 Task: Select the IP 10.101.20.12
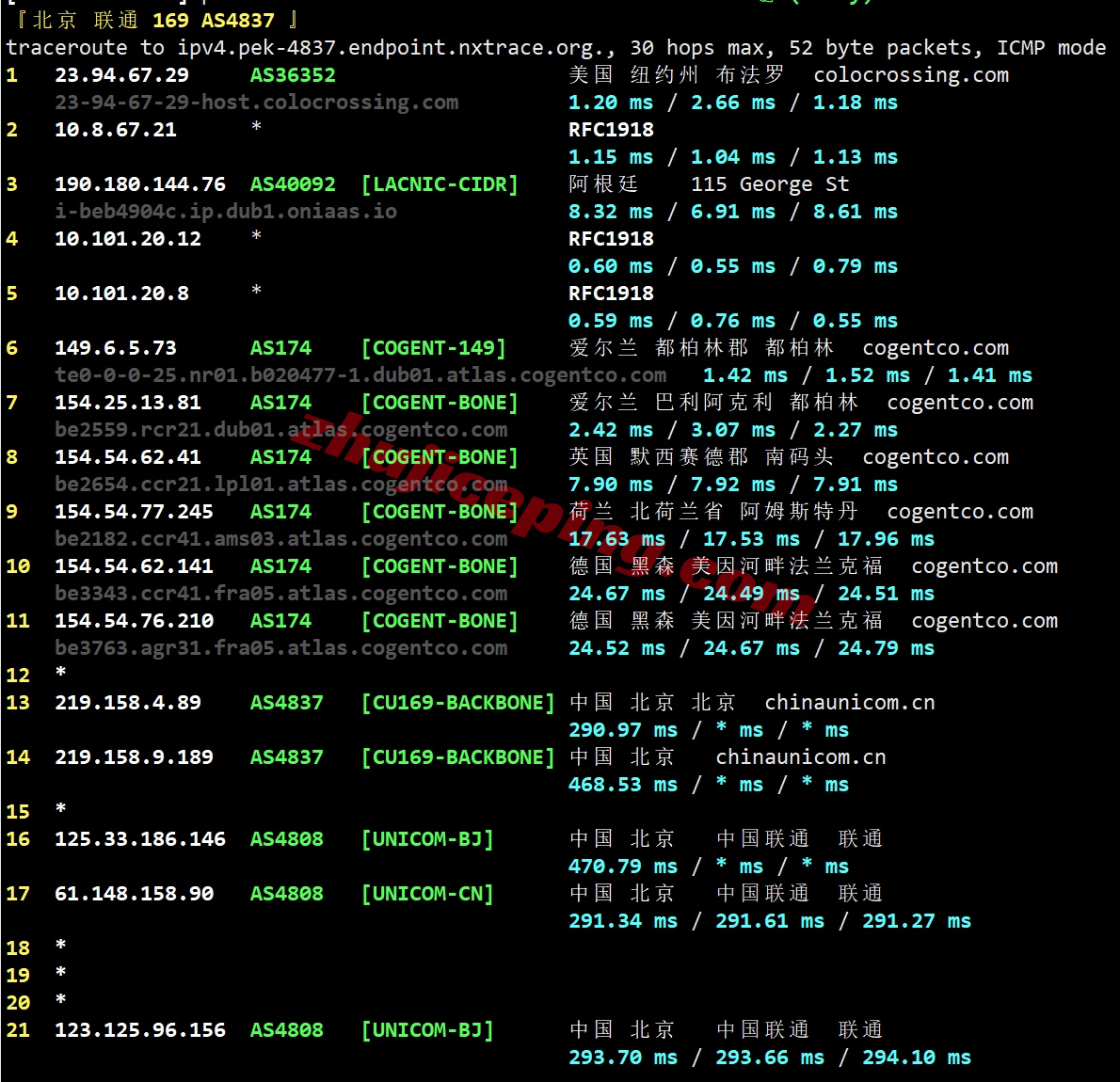point(128,239)
